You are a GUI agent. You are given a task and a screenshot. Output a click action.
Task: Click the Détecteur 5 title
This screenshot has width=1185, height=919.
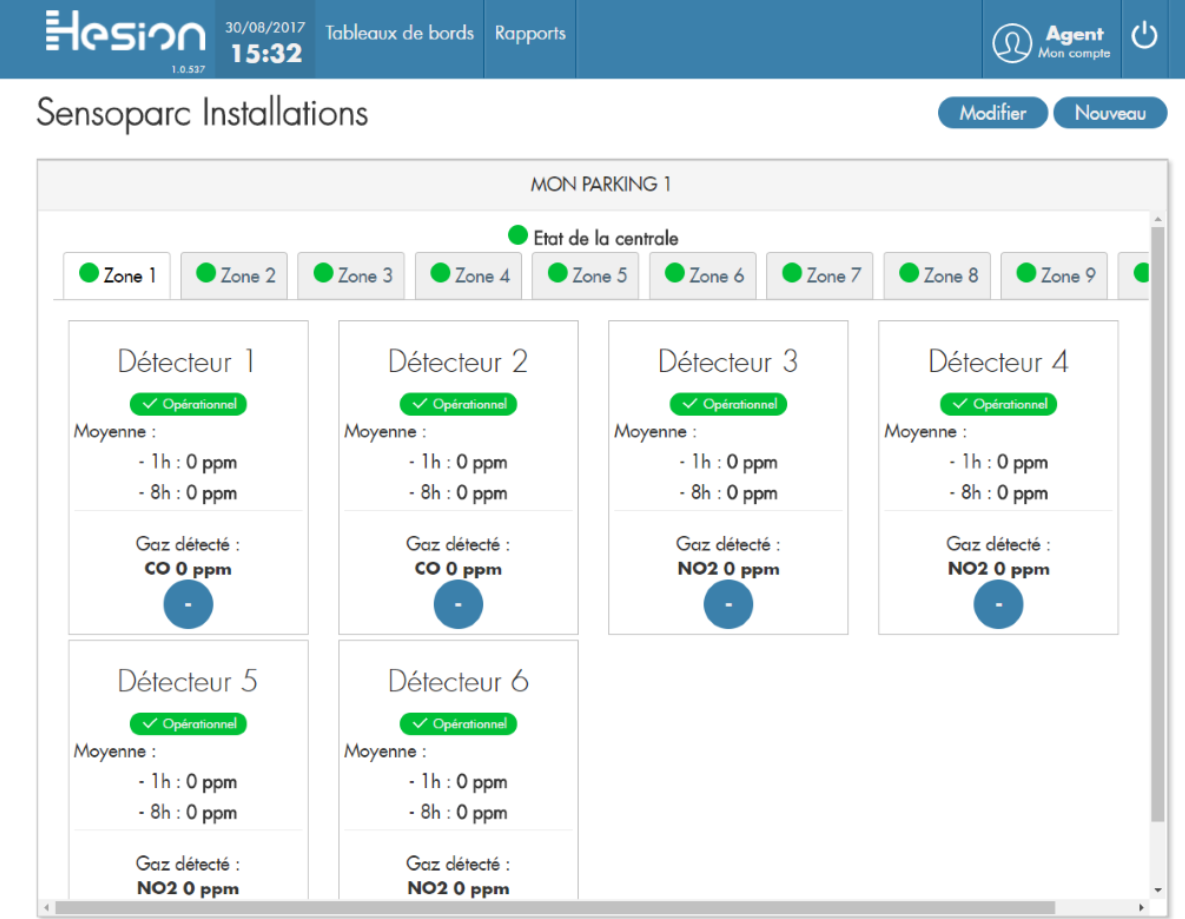tap(187, 682)
